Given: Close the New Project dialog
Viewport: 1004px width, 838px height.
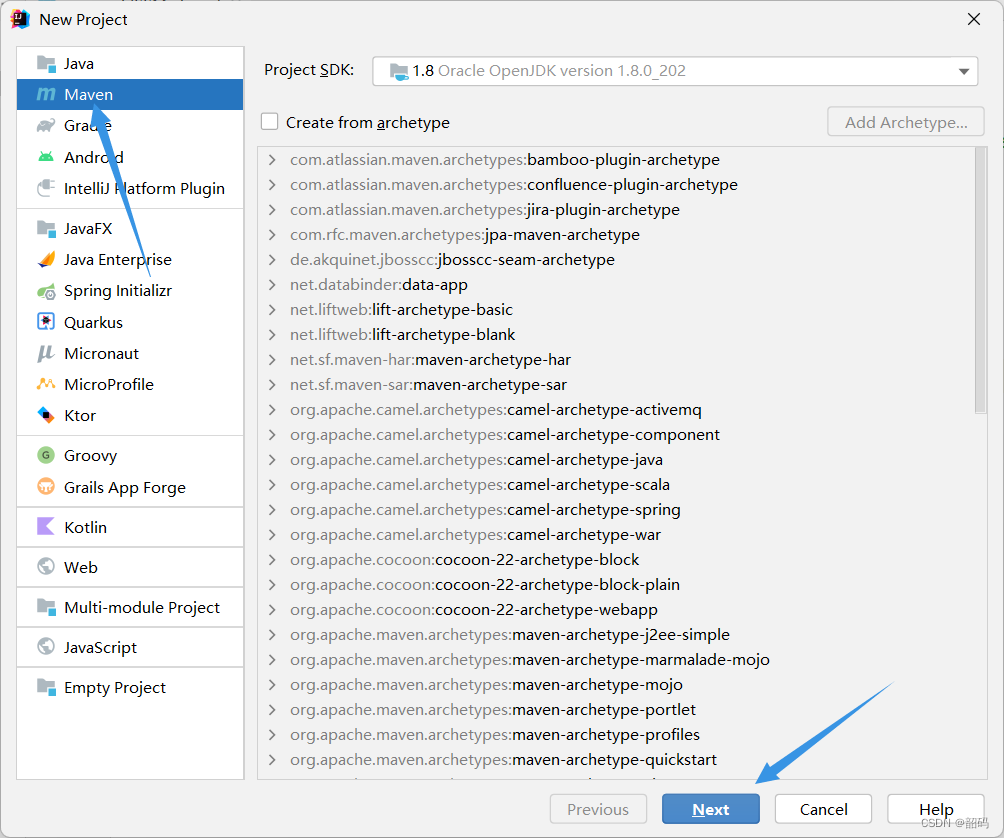Looking at the screenshot, I should click(974, 19).
